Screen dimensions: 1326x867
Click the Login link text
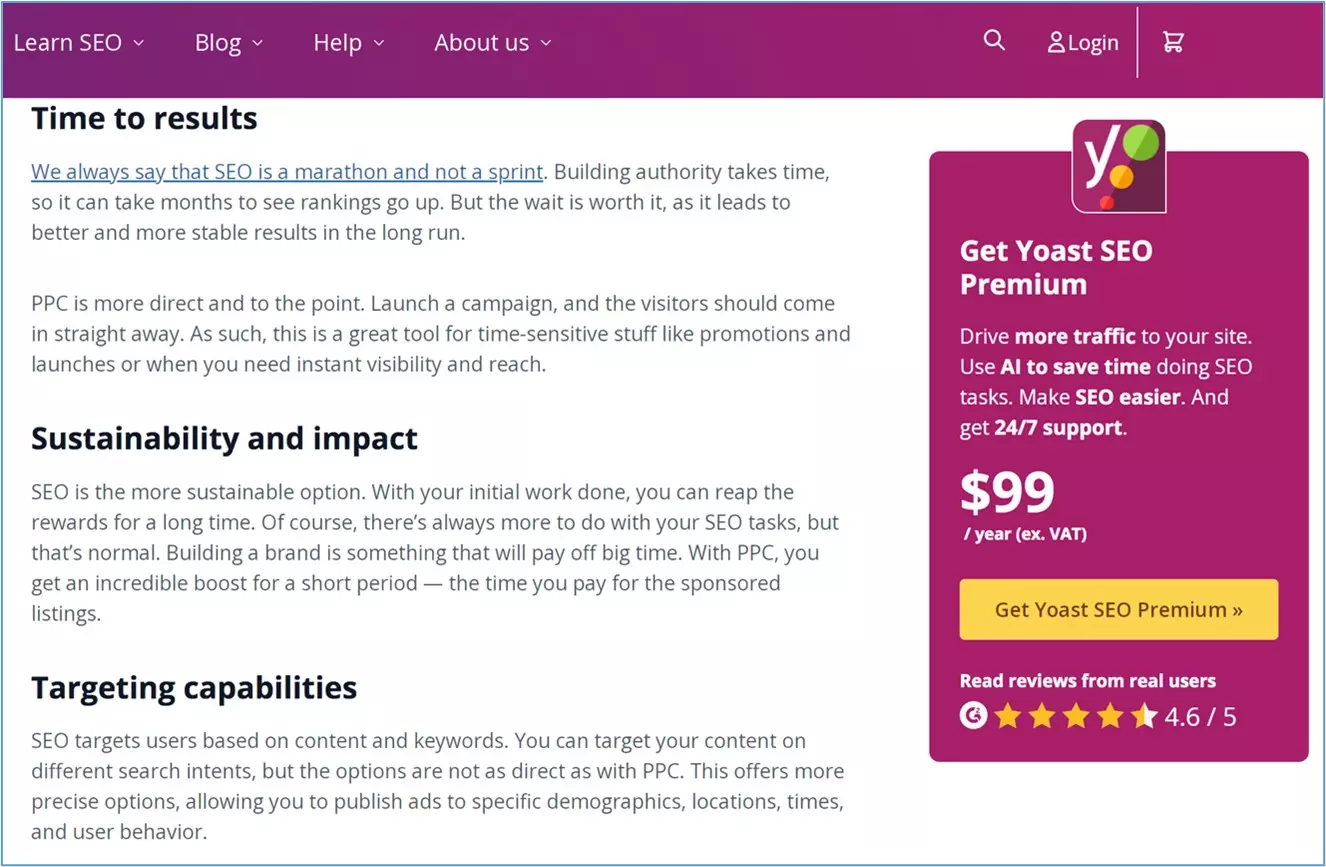pyautogui.click(x=1093, y=43)
